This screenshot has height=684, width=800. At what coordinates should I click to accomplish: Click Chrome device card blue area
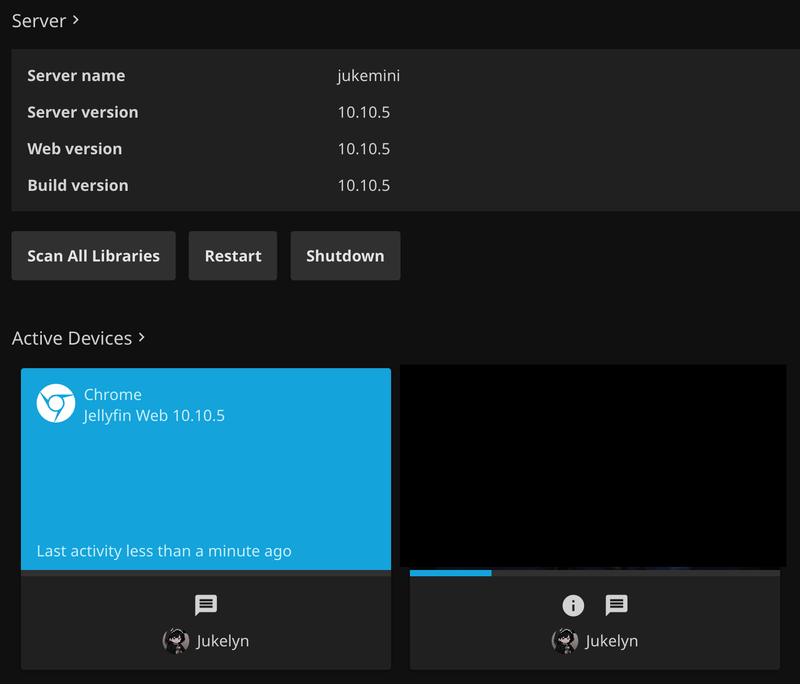(x=206, y=469)
